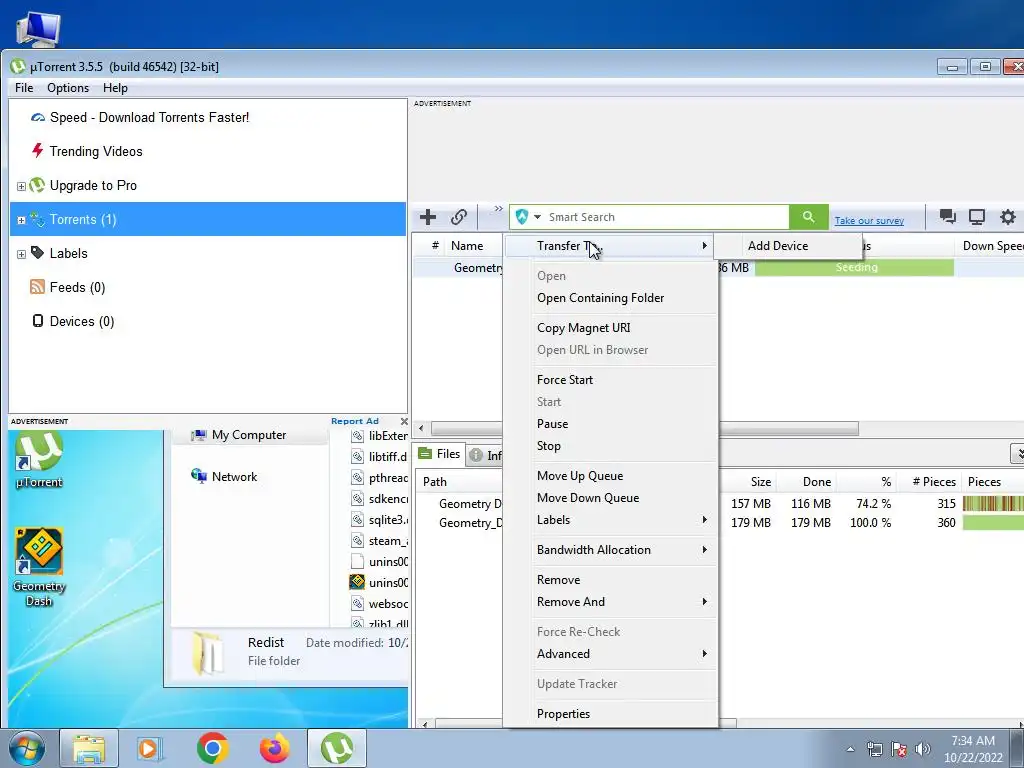Viewport: 1024px width, 768px height.
Task: Open the Options menu
Action: (68, 88)
